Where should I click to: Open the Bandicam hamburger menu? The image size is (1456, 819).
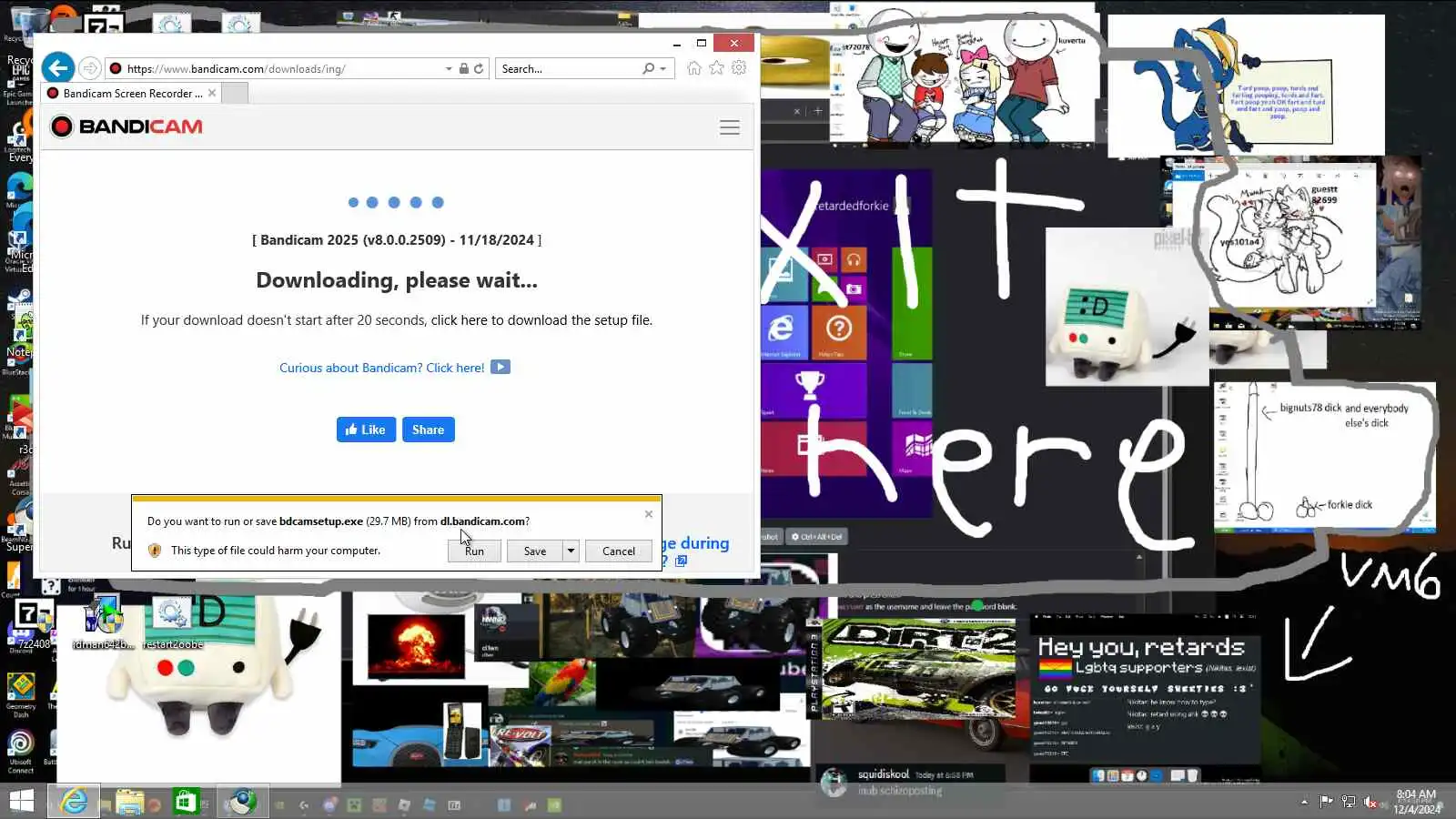730,127
